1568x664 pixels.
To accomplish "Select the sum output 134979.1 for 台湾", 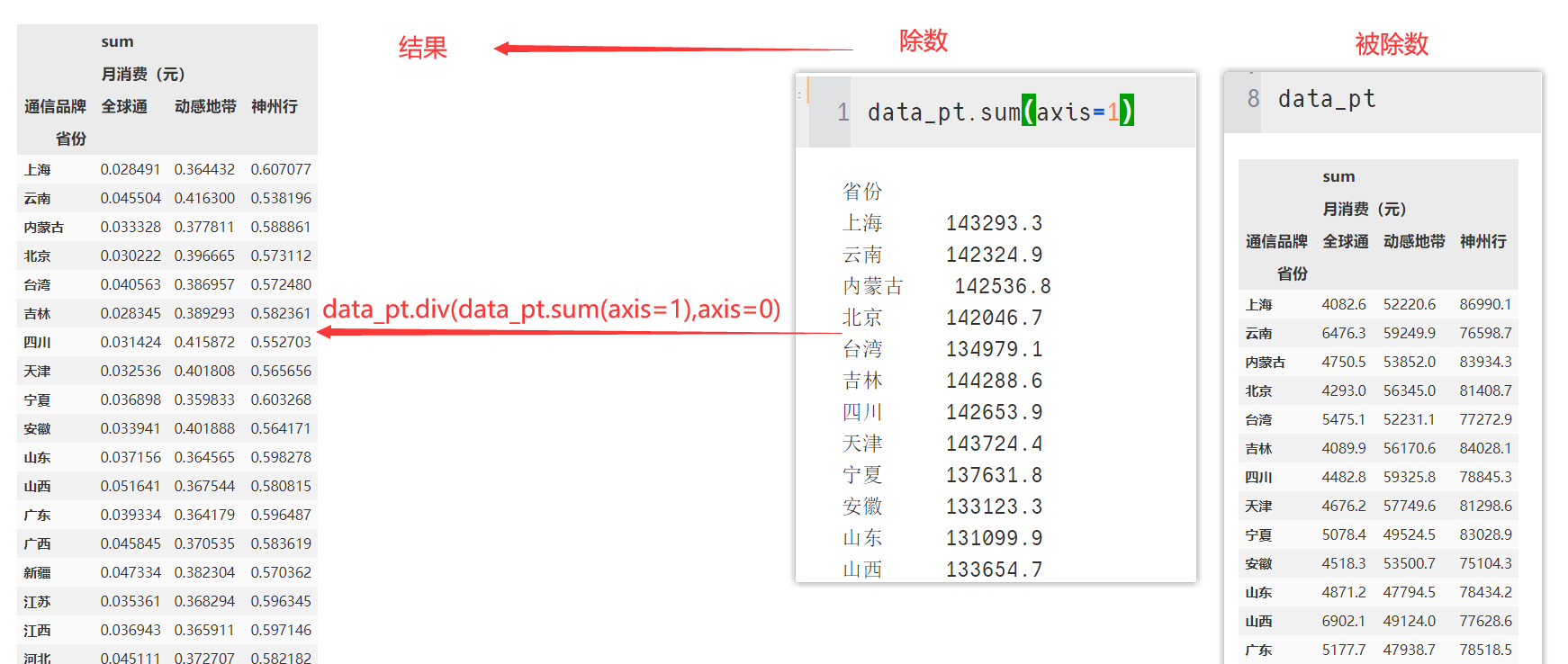I will tap(994, 349).
